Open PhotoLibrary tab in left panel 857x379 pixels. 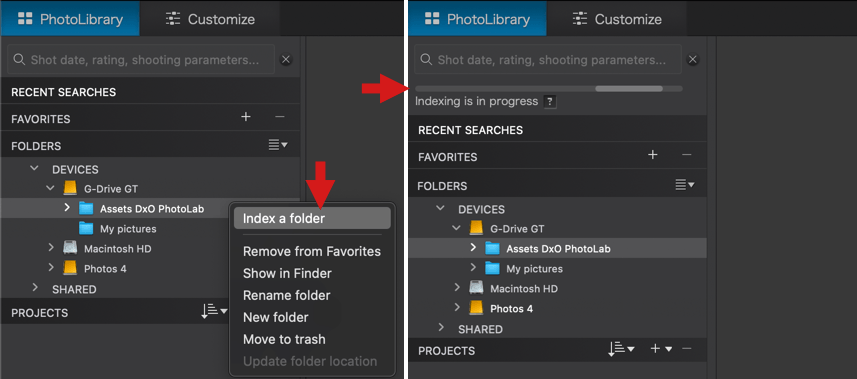tap(70, 19)
